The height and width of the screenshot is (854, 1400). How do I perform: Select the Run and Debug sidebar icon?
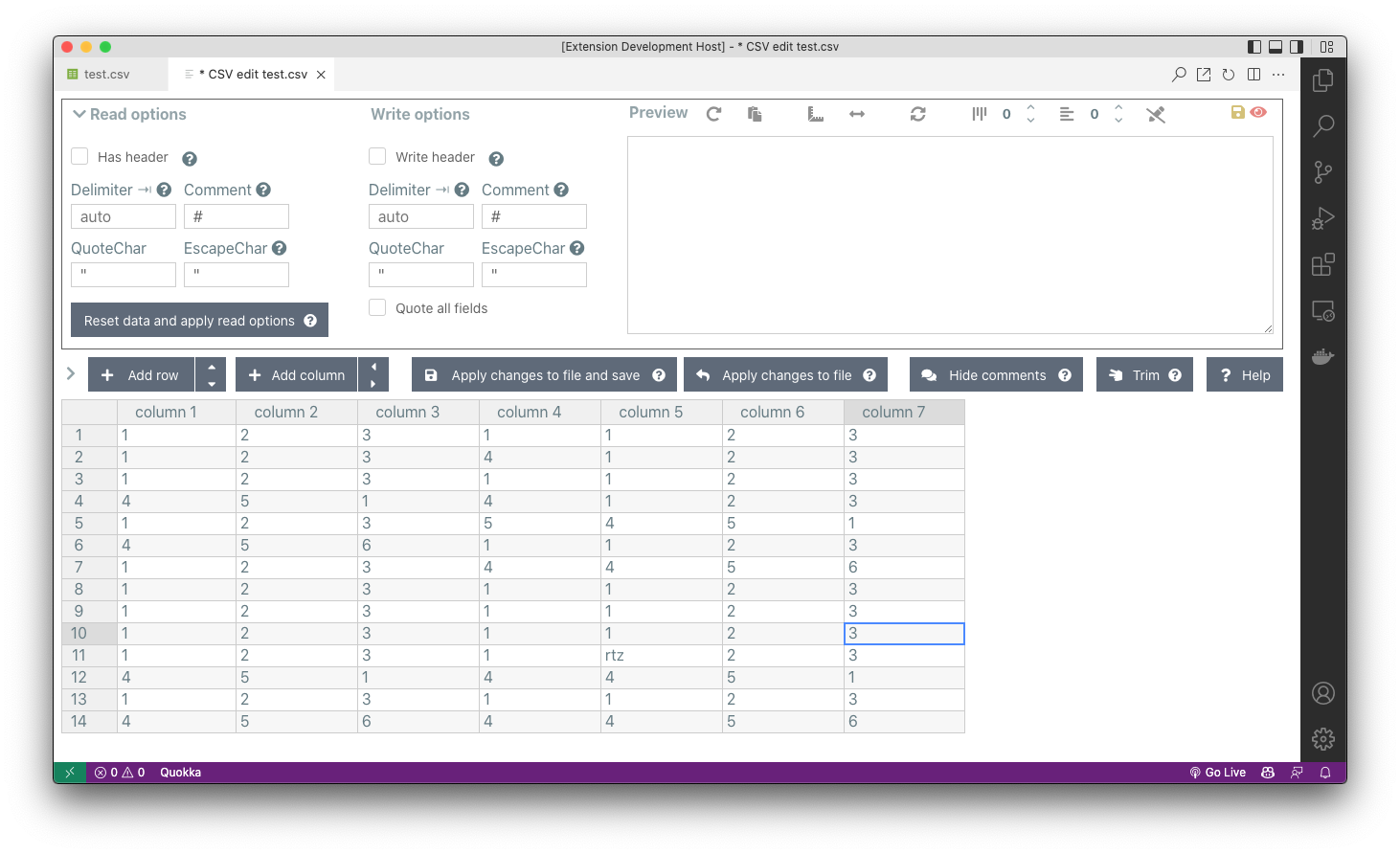[x=1322, y=217]
